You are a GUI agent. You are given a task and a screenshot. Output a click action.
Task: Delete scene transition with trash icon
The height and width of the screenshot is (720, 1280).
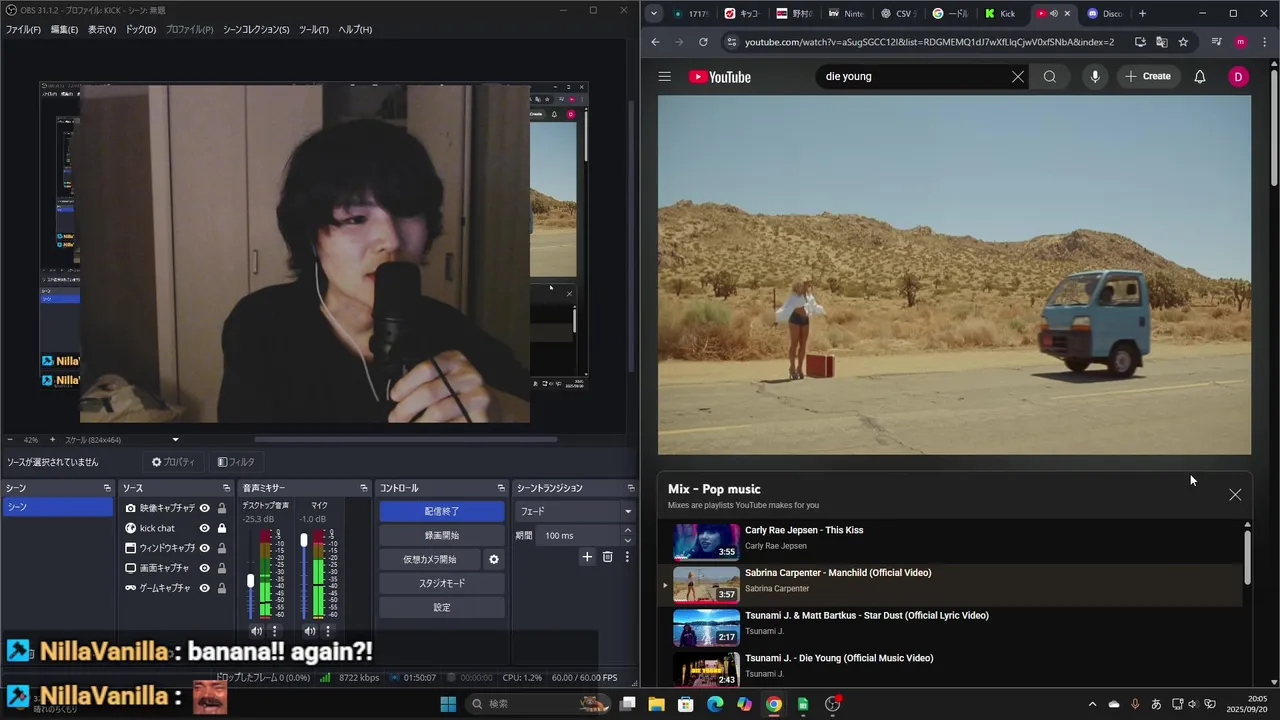pos(607,557)
